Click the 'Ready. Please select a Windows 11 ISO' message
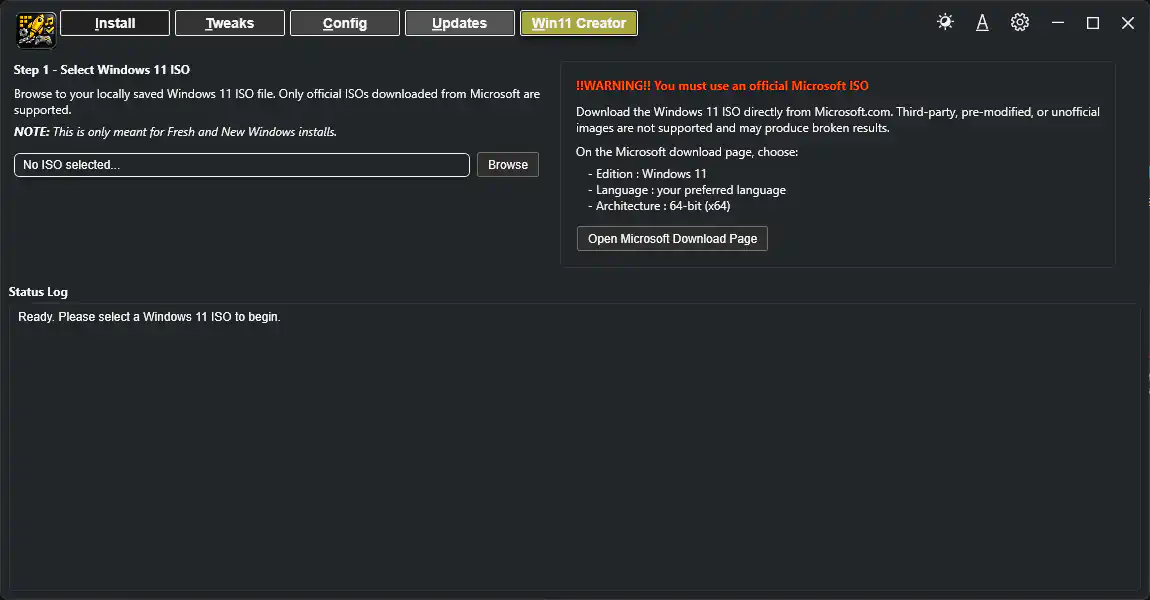Screen dimensions: 1150x600 click(x=149, y=317)
